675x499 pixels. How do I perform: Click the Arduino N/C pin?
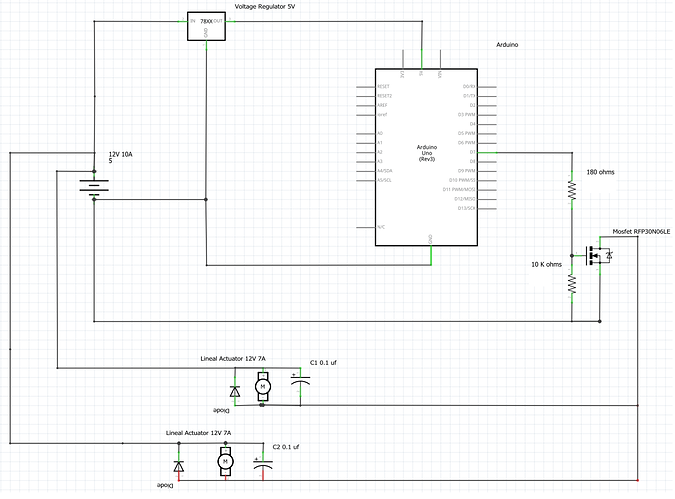click(x=366, y=227)
